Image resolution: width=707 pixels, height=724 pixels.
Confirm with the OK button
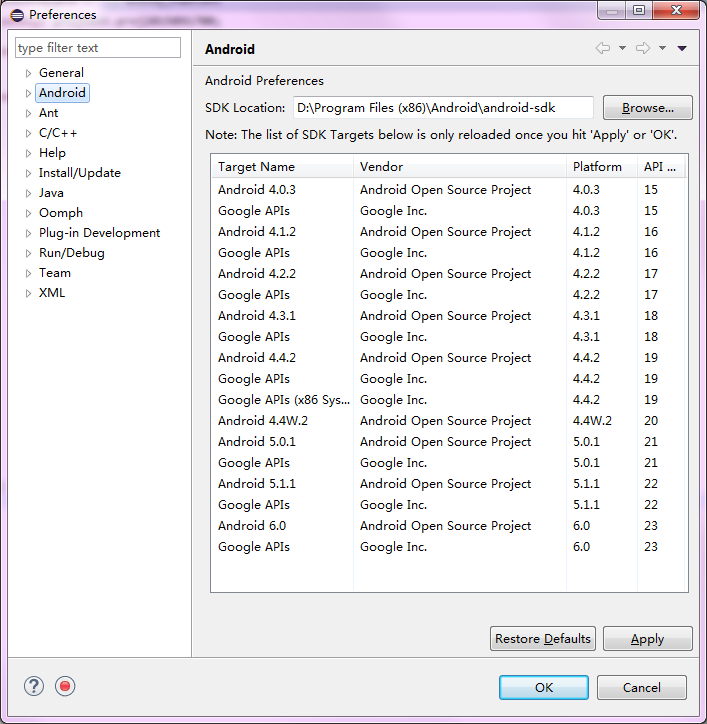[544, 688]
